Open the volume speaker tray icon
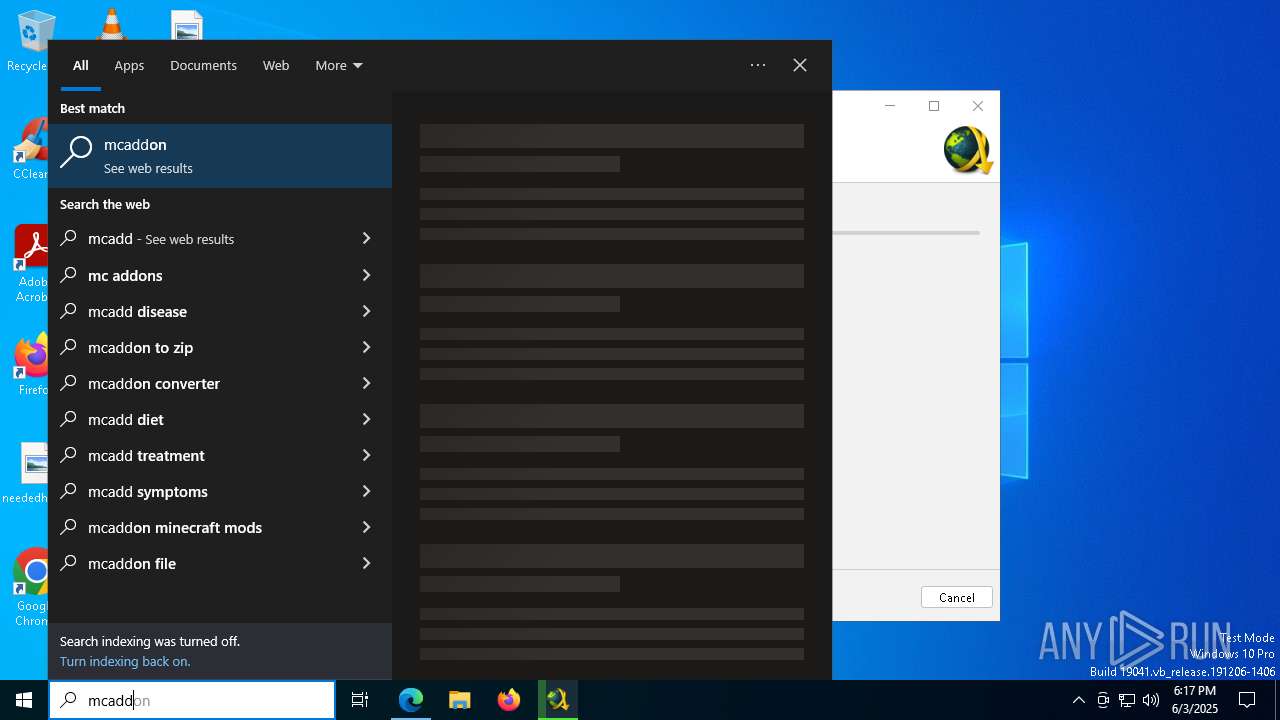 point(1151,700)
